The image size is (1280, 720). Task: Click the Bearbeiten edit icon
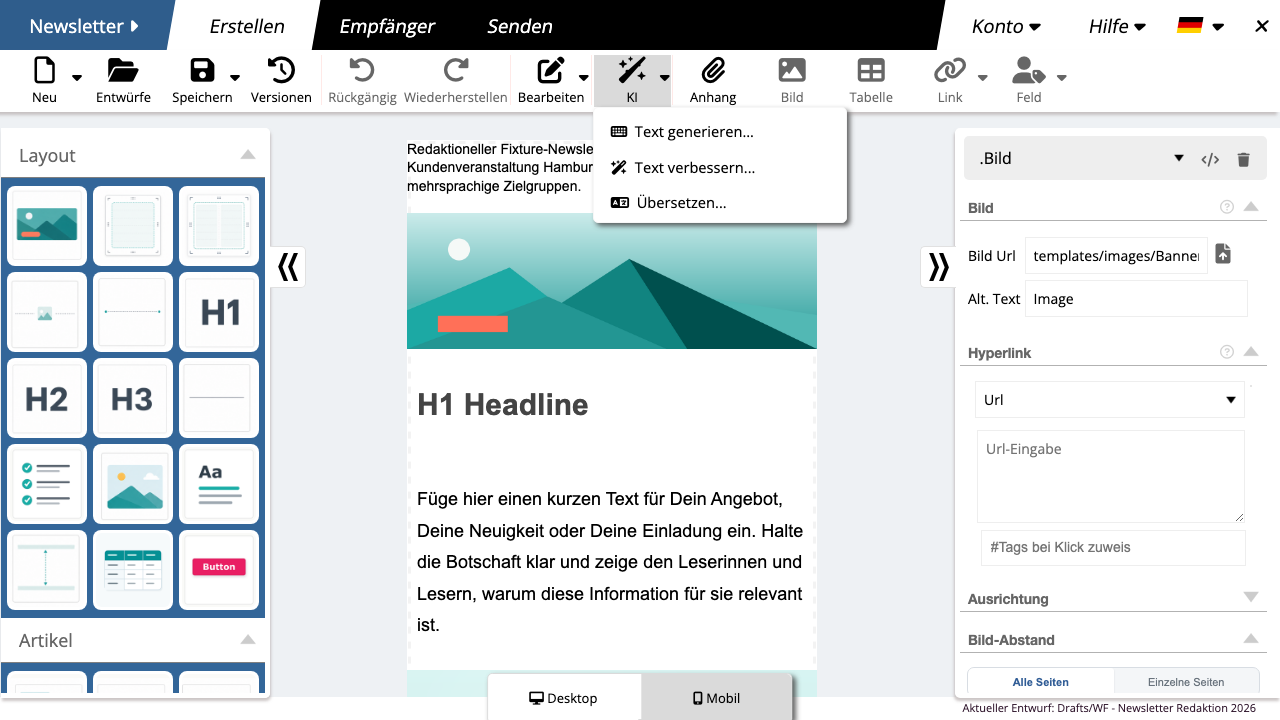pyautogui.click(x=551, y=70)
